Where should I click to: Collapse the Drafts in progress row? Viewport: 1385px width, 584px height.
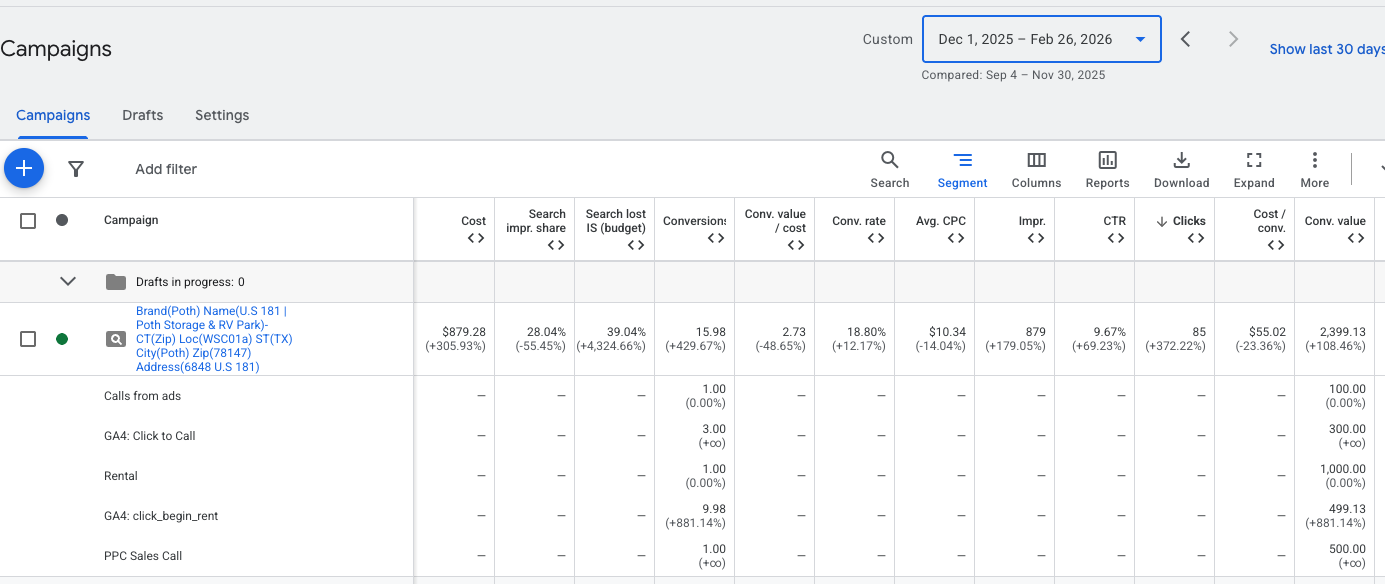tap(68, 281)
